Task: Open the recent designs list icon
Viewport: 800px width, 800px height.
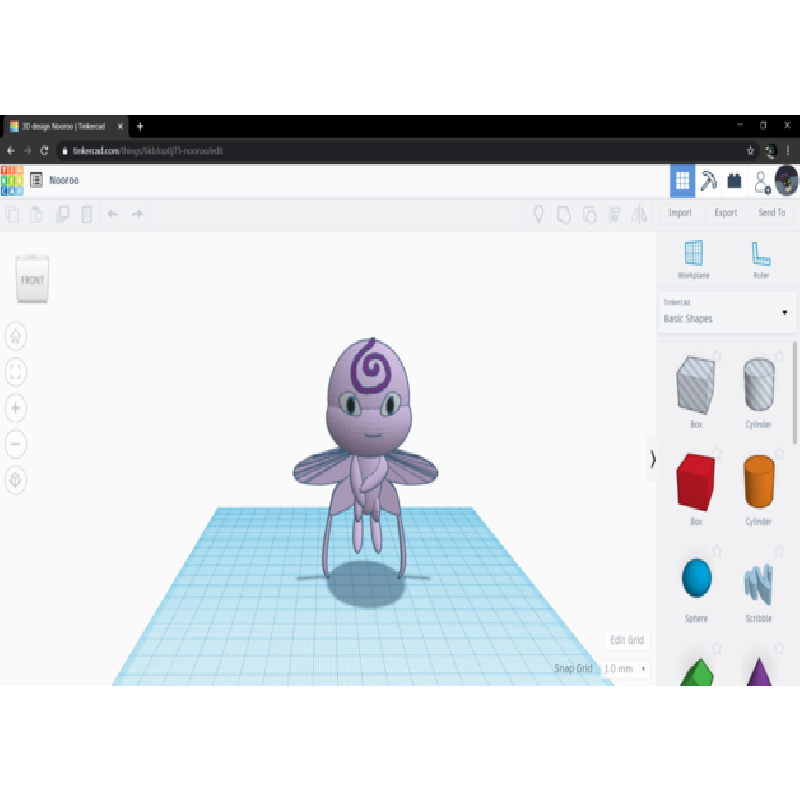Action: click(x=36, y=180)
